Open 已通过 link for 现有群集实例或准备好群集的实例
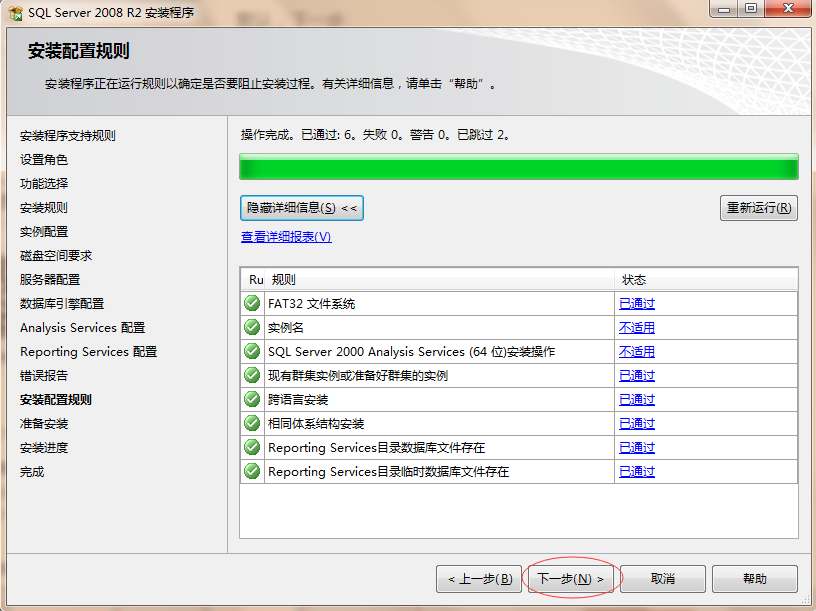 (x=636, y=376)
